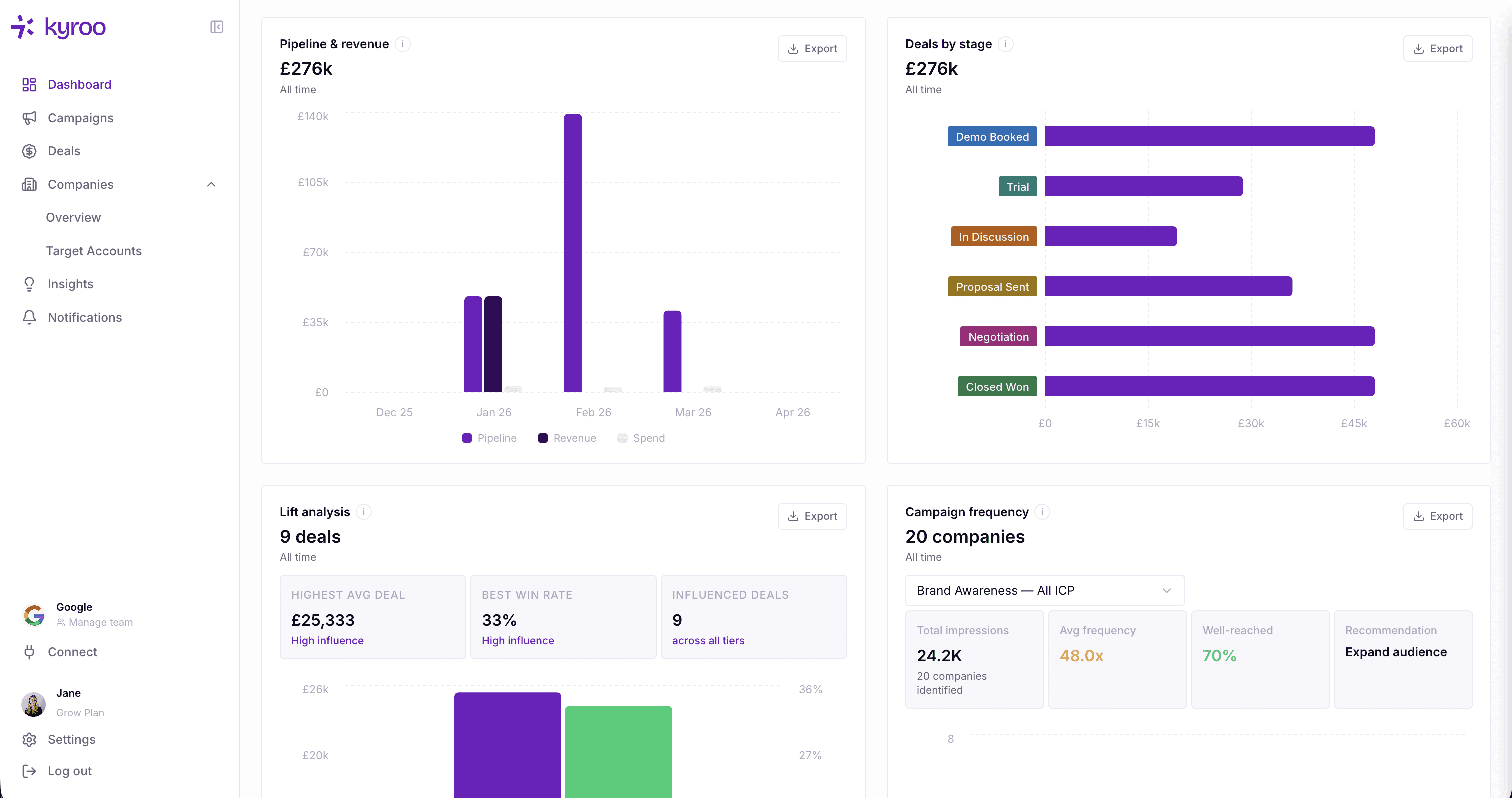Click the kyroo logo
The image size is (1512, 798).
58,27
